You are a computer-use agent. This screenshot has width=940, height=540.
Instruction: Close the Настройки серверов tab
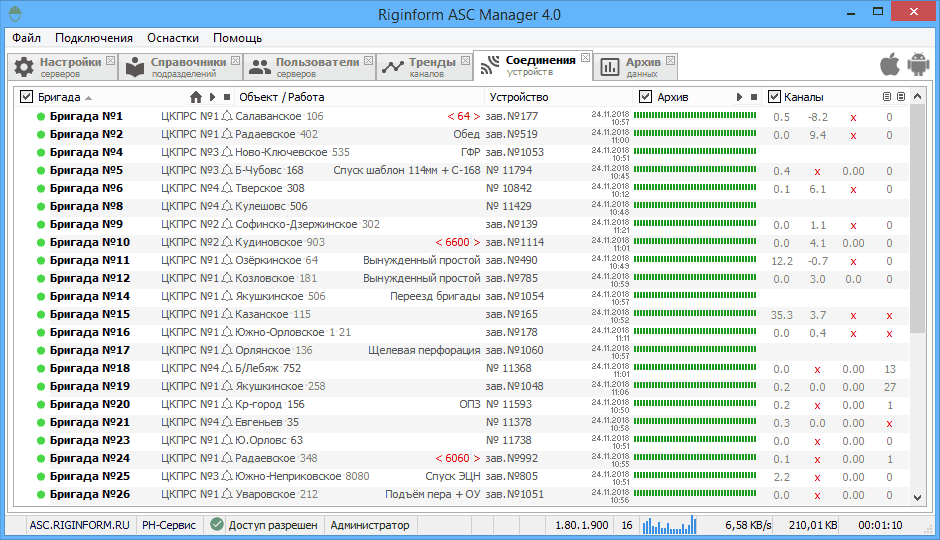point(111,61)
